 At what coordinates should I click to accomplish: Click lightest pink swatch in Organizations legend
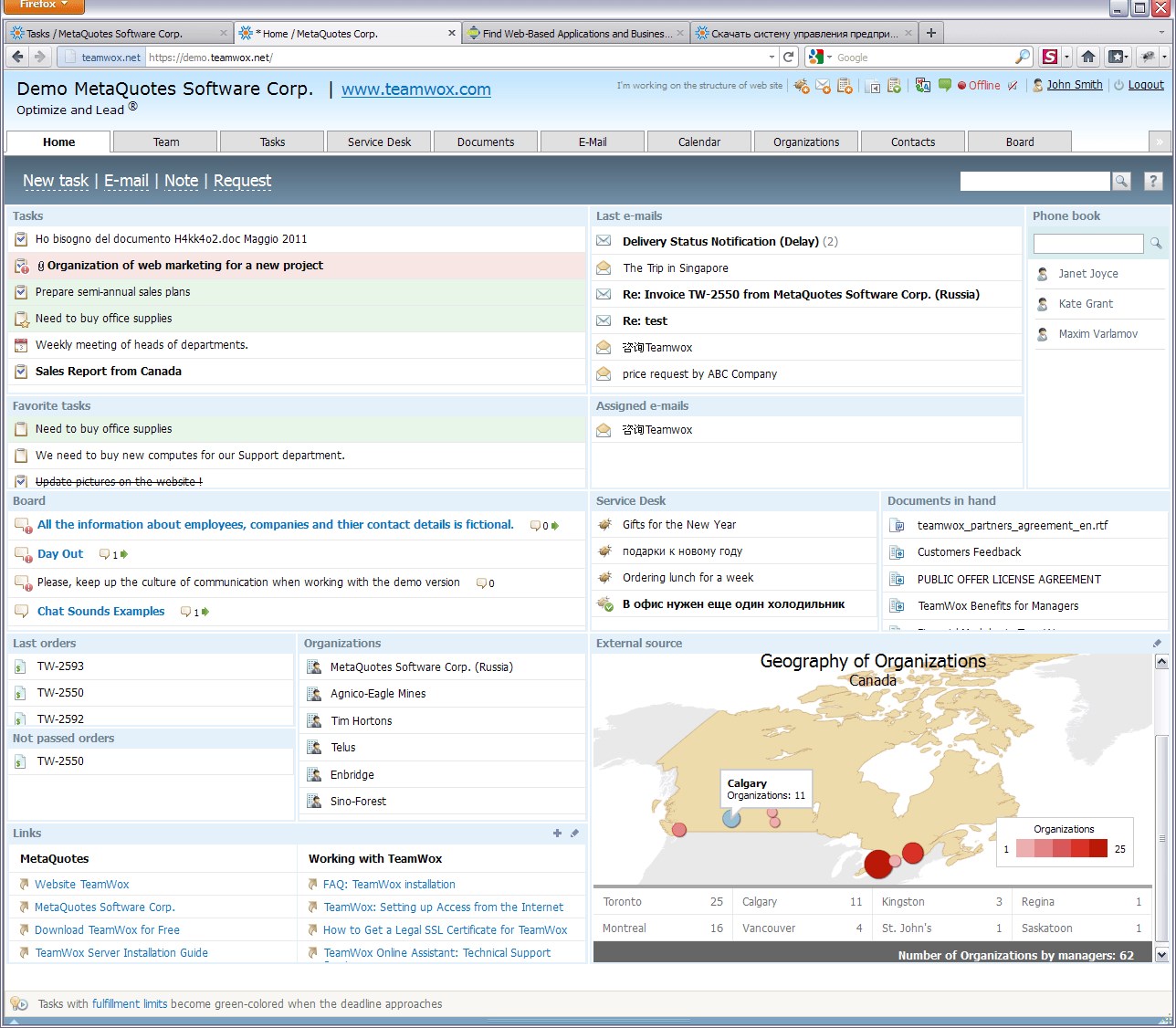[1025, 848]
